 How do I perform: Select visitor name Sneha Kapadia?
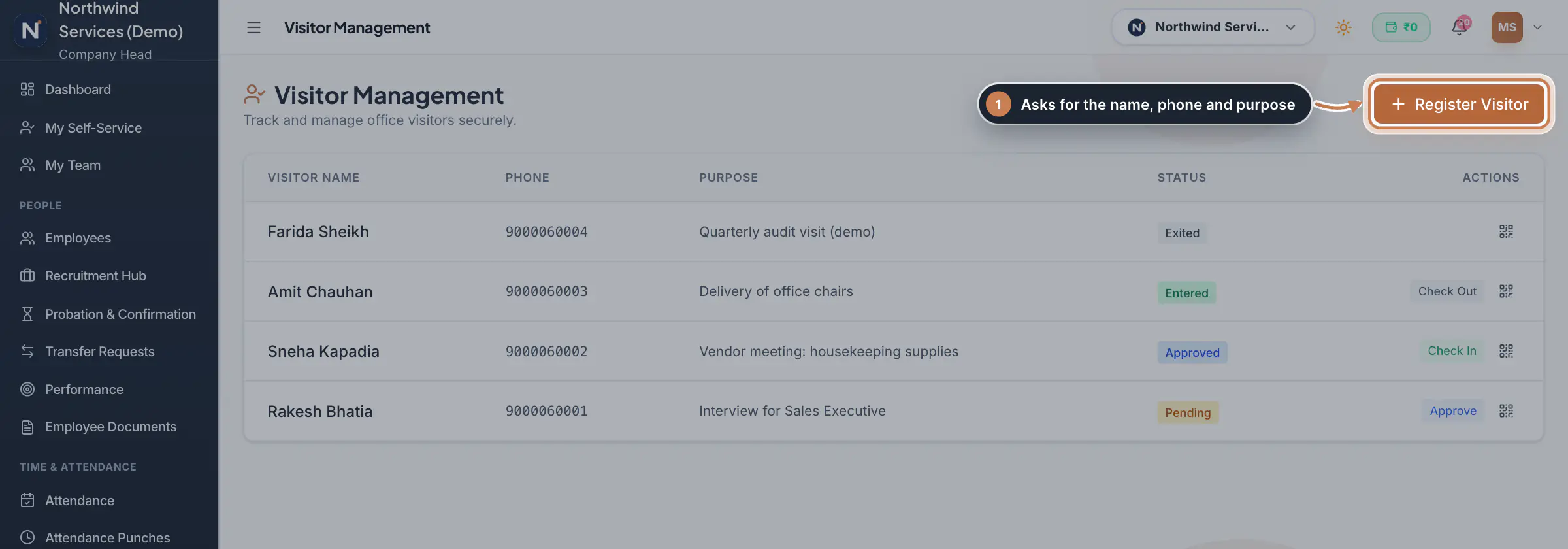coord(323,352)
